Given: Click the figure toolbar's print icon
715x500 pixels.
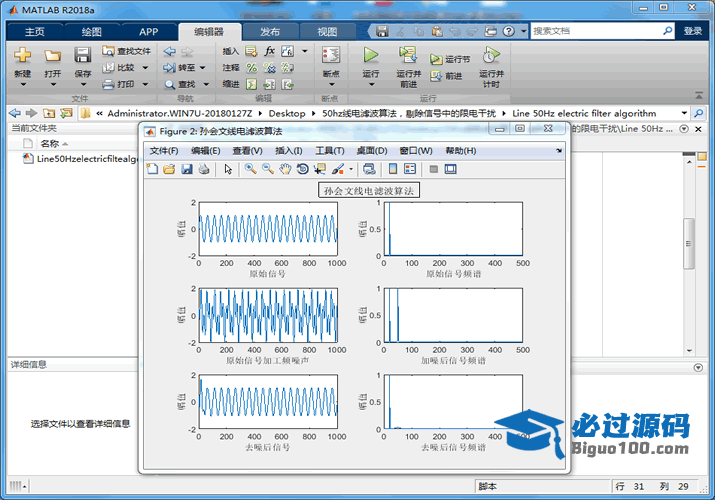Looking at the screenshot, I should click(x=204, y=169).
